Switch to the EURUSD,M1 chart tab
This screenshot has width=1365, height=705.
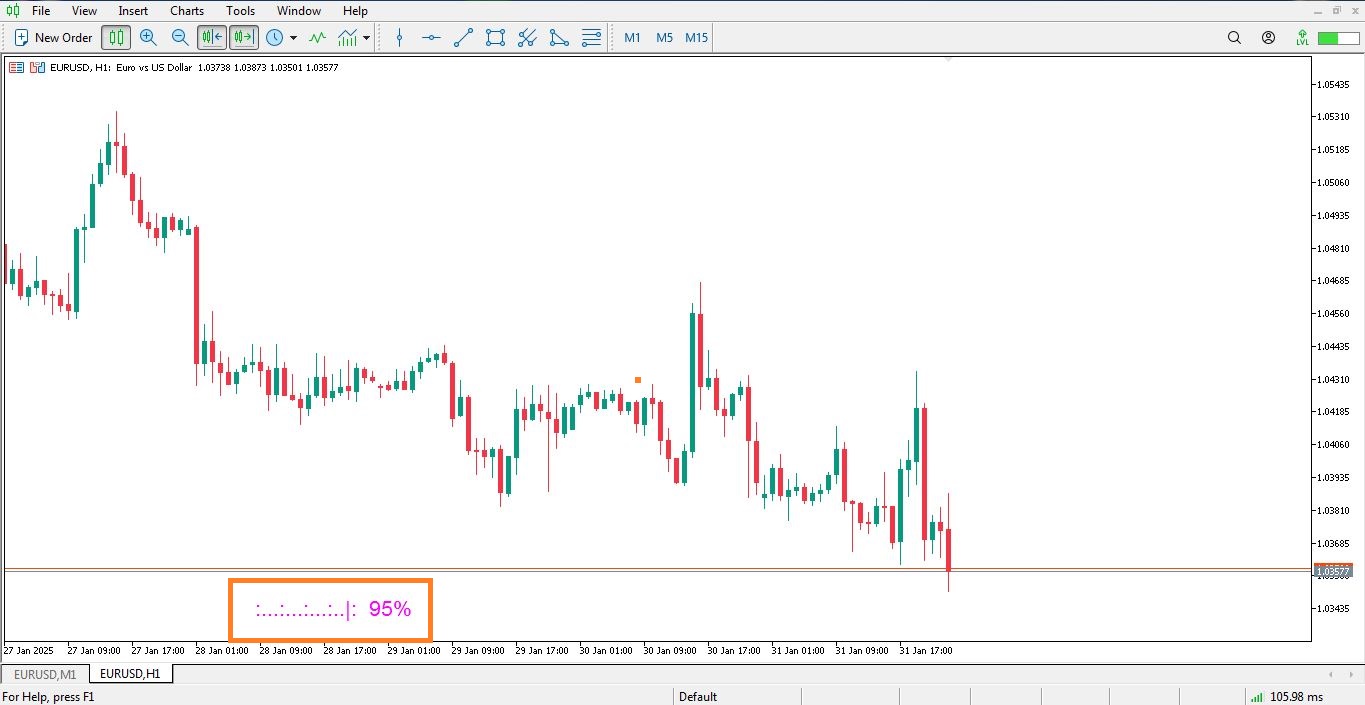(x=45, y=675)
